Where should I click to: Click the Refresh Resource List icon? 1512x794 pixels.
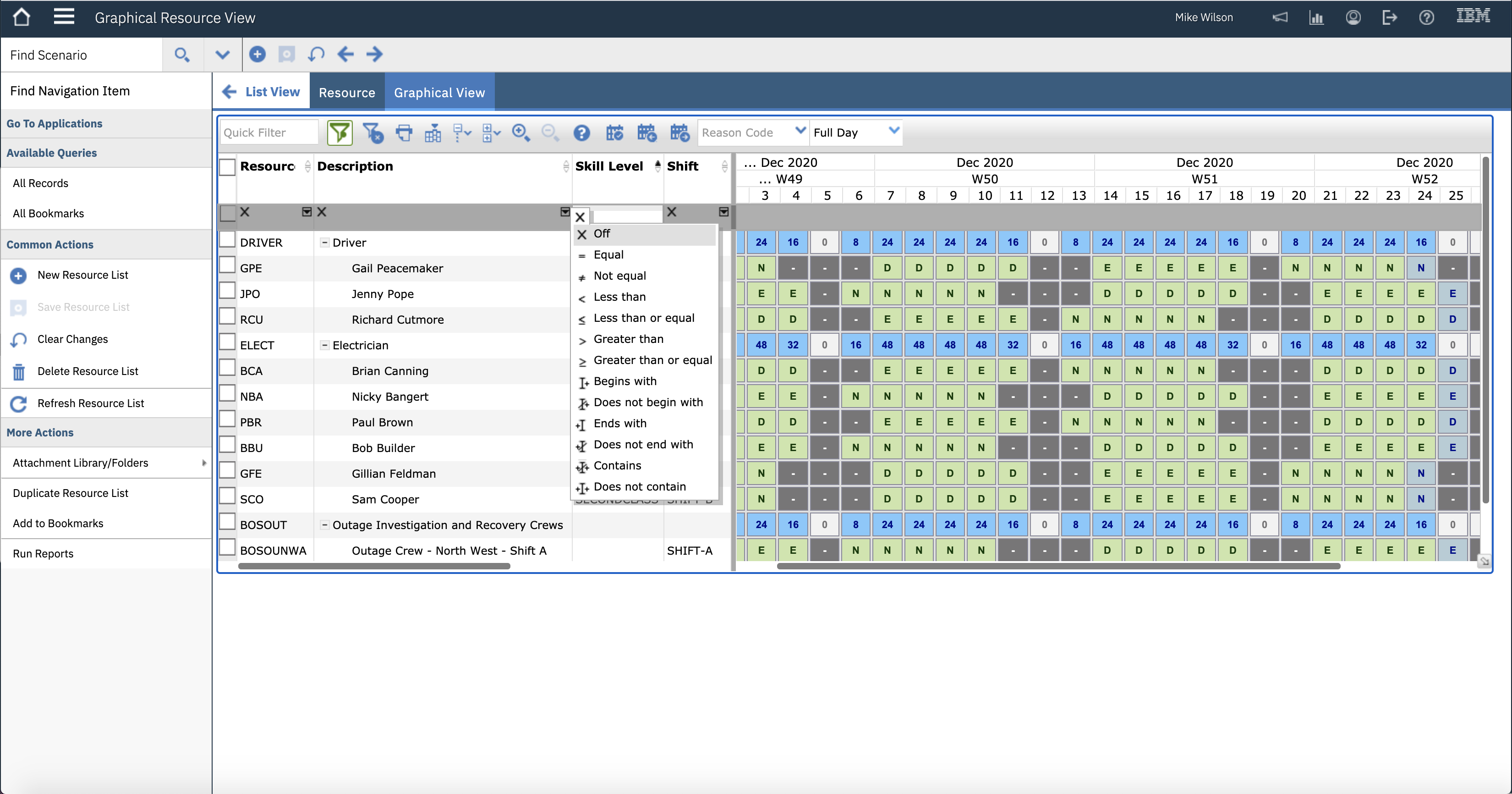pyautogui.click(x=18, y=403)
